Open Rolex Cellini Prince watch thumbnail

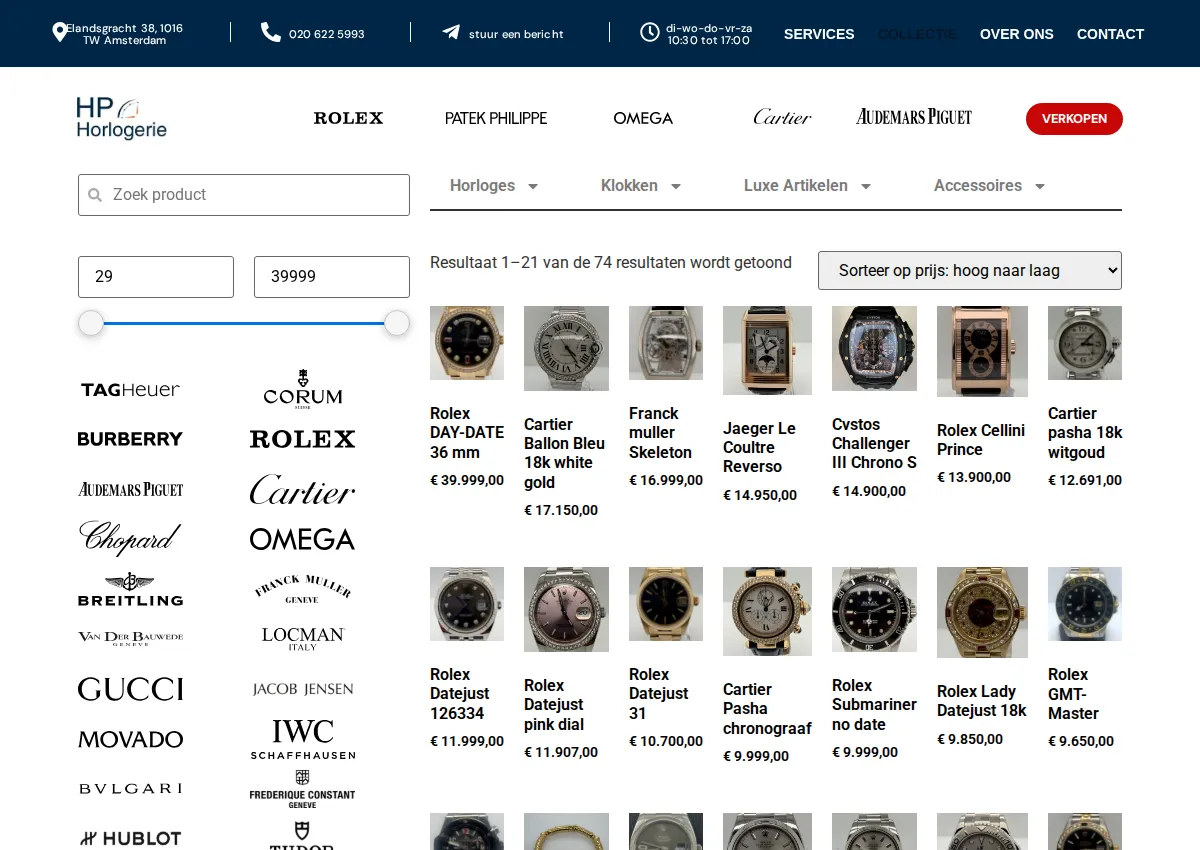coord(982,351)
